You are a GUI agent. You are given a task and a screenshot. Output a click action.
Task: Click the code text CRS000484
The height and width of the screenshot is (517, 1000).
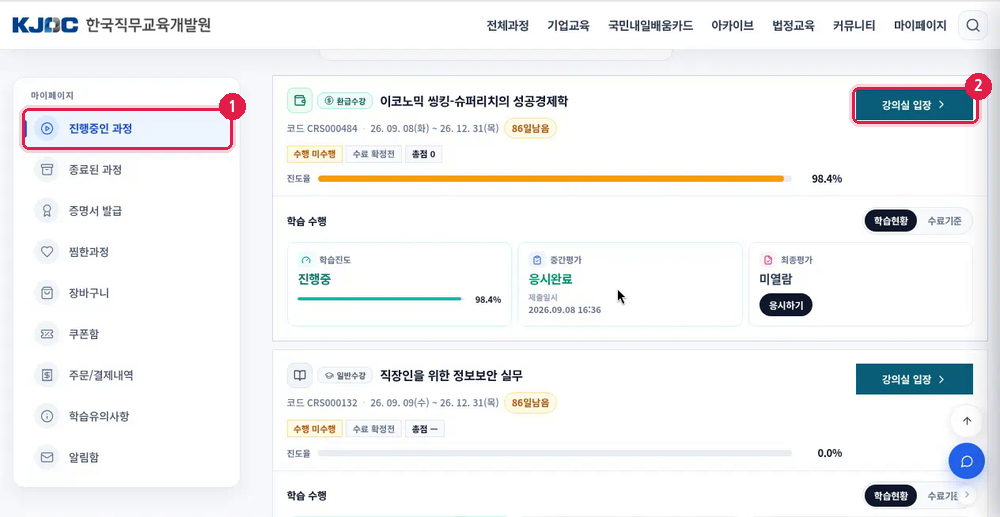tap(332, 129)
